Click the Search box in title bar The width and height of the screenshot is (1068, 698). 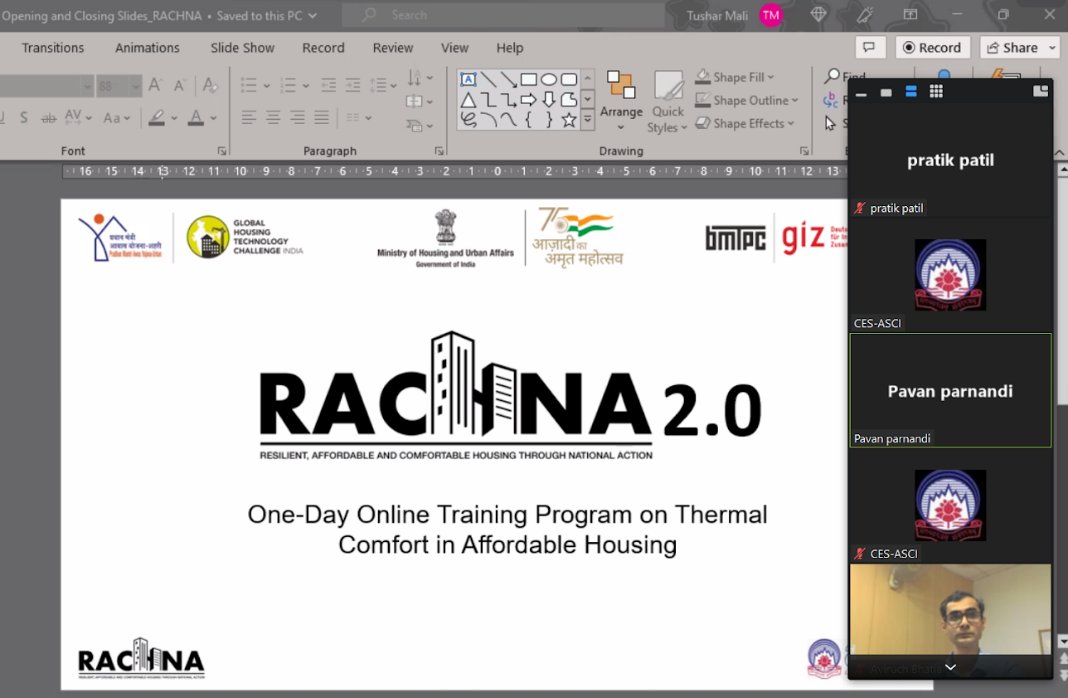pos(503,14)
